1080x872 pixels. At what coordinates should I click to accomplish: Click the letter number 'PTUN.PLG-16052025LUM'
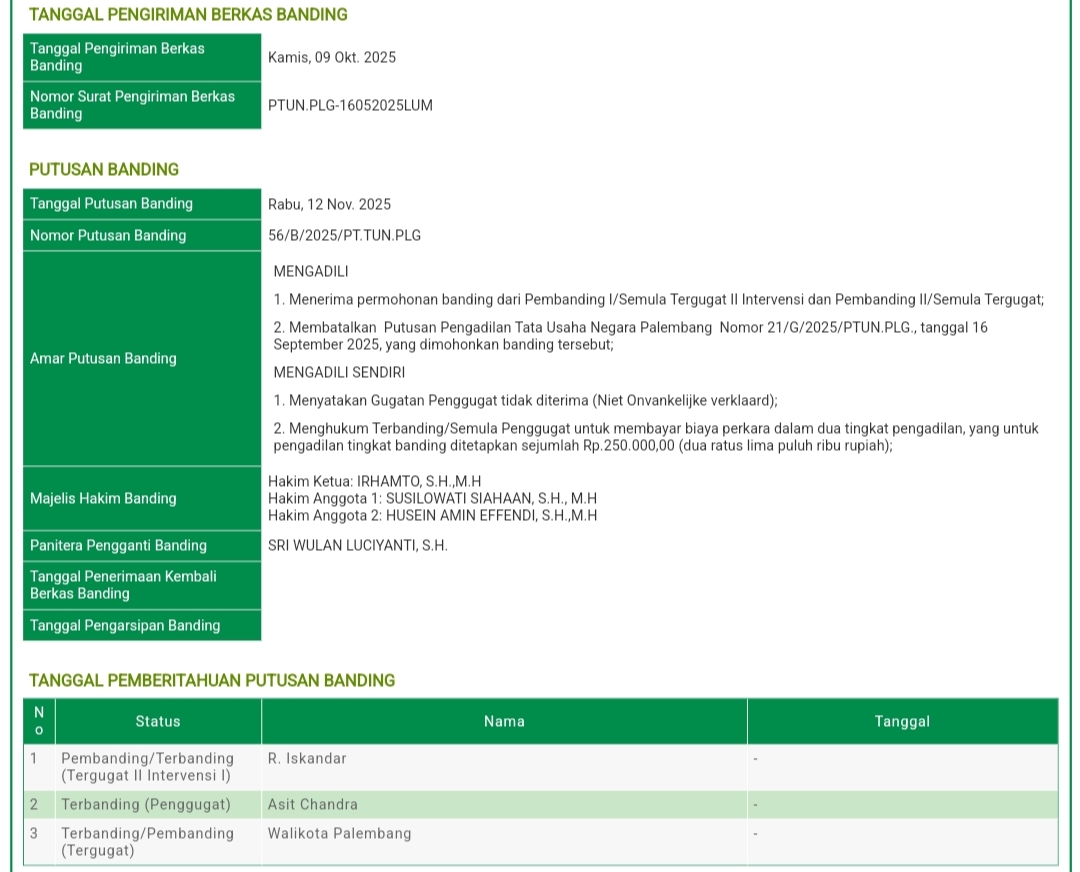350,105
